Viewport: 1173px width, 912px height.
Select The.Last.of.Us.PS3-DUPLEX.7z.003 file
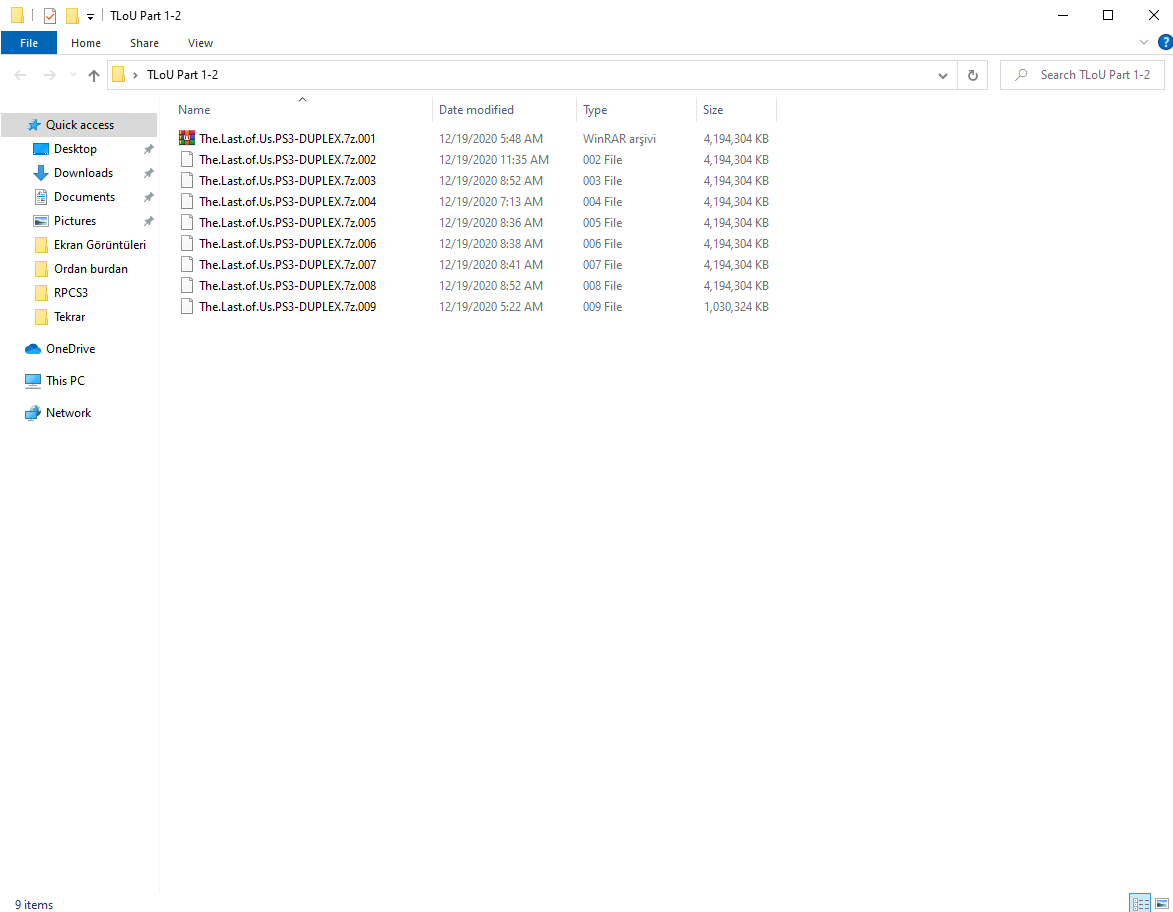(x=287, y=180)
